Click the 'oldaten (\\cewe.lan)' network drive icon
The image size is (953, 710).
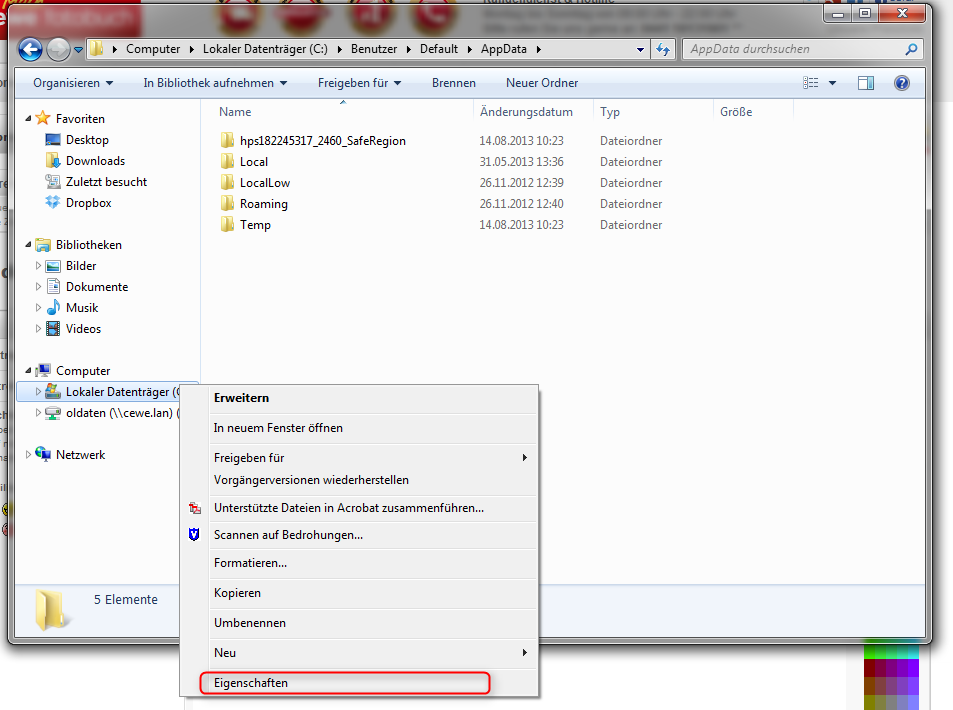coord(53,413)
